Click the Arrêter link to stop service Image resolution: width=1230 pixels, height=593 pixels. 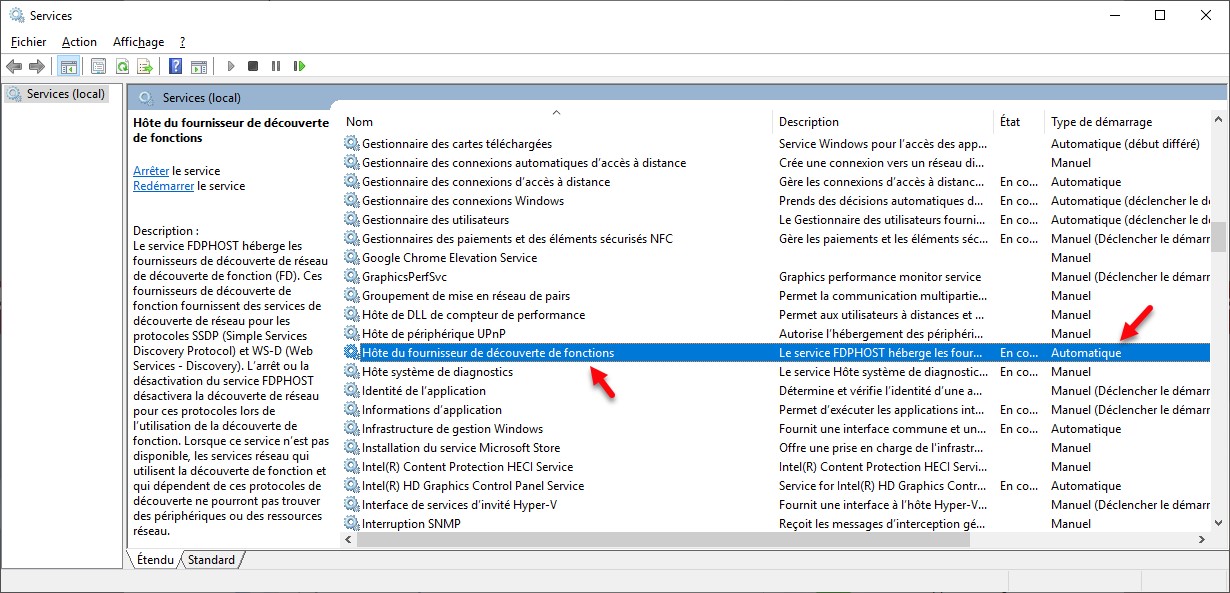(x=151, y=171)
